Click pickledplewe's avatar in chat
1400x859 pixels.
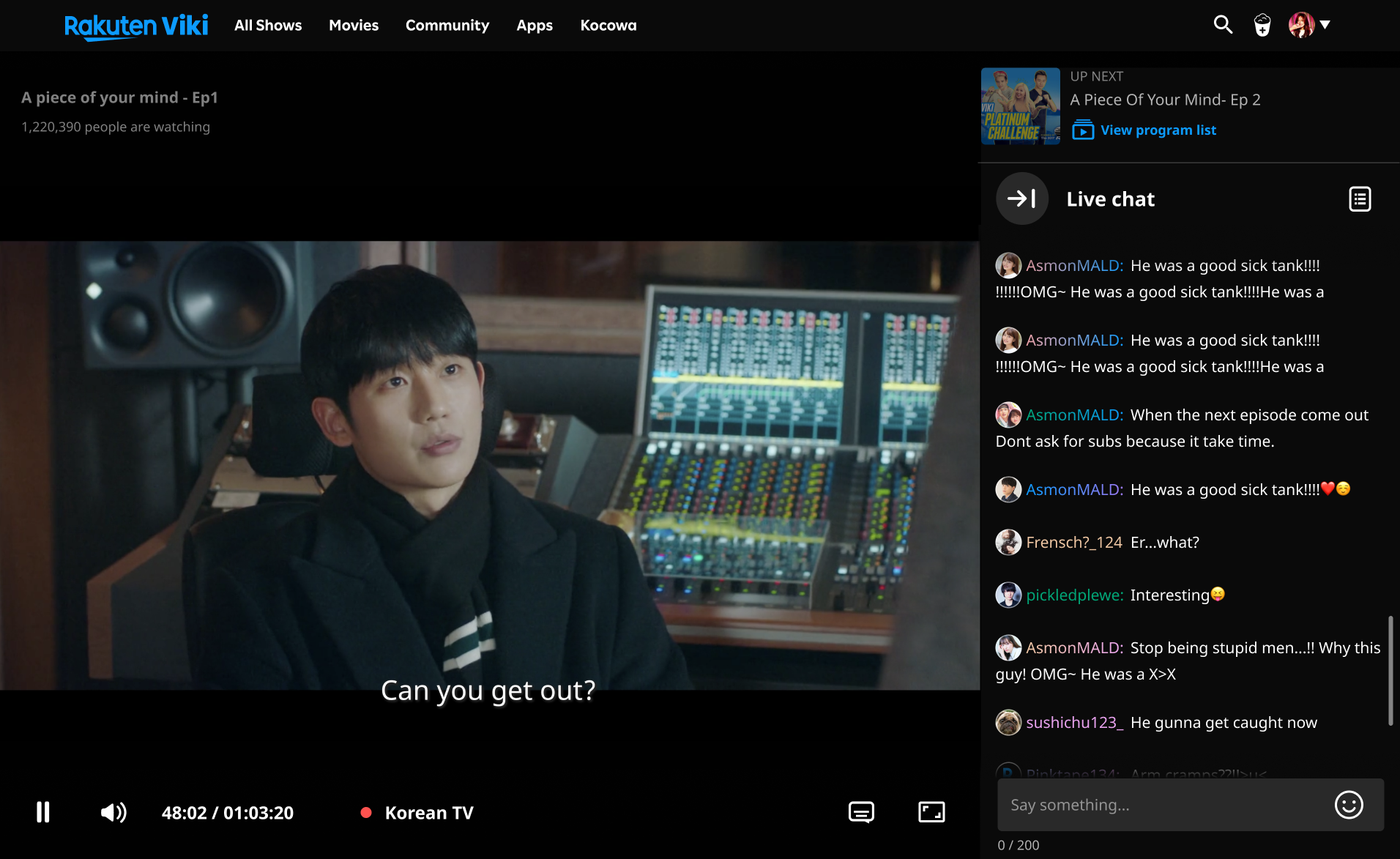(x=1008, y=595)
